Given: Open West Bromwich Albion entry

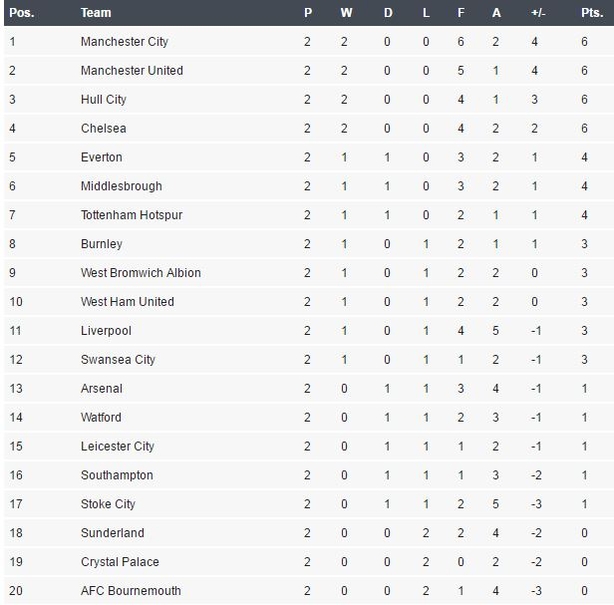Looking at the screenshot, I should [141, 273].
